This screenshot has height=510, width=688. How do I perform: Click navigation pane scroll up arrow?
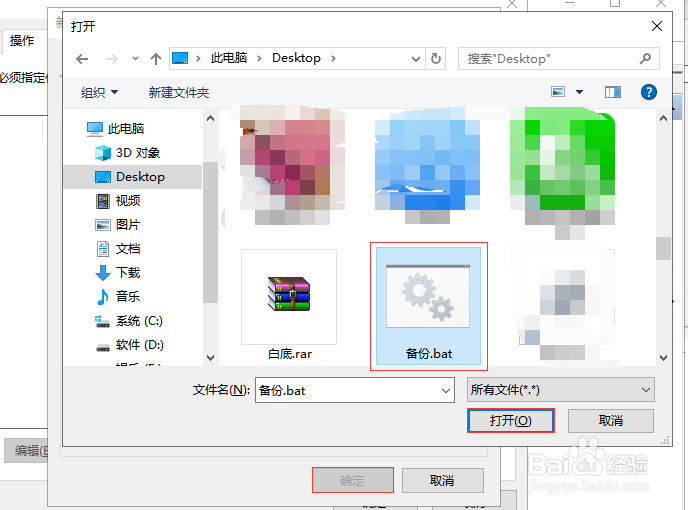click(x=211, y=118)
